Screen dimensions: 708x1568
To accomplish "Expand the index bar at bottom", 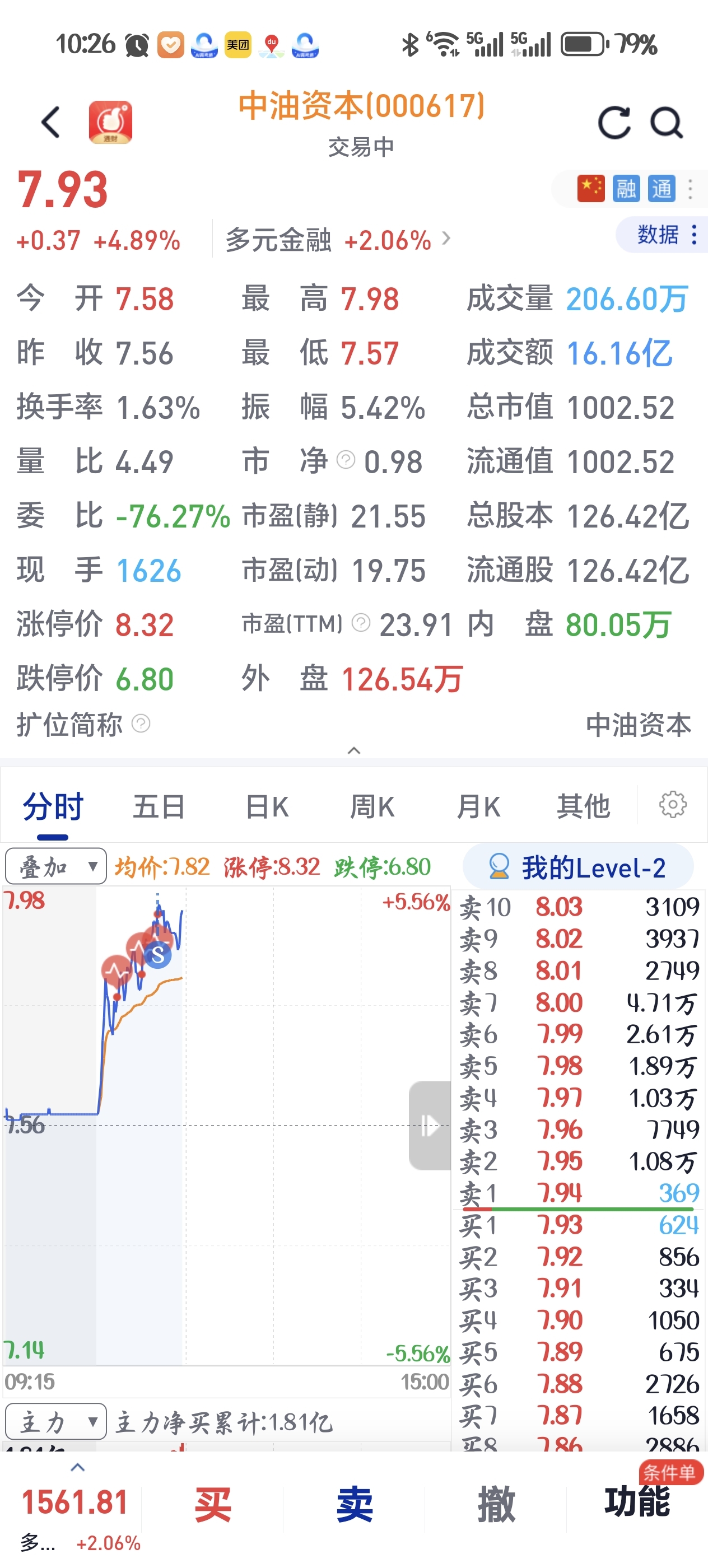I will pyautogui.click(x=77, y=1468).
